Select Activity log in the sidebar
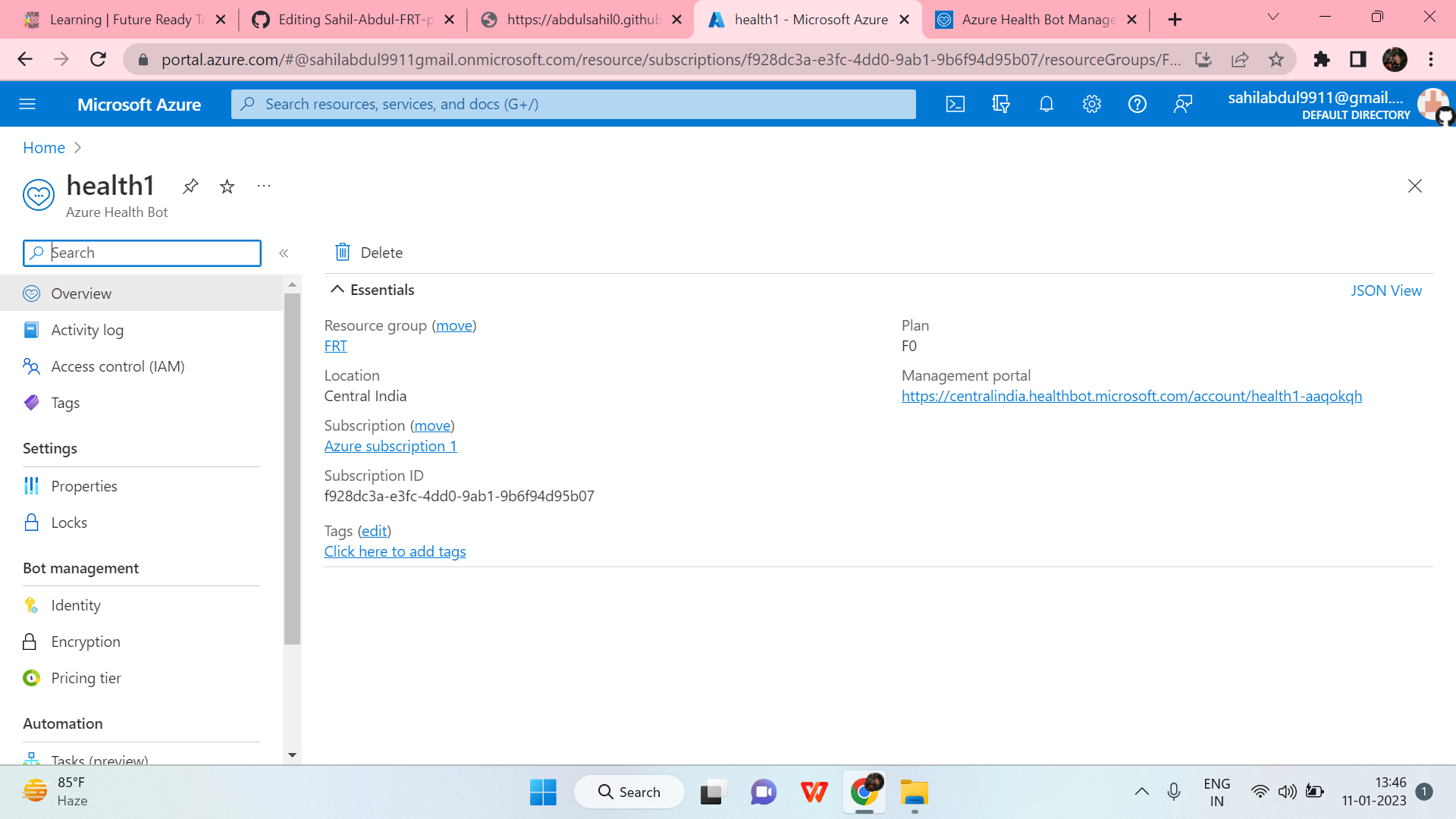This screenshot has height=819, width=1456. [87, 330]
